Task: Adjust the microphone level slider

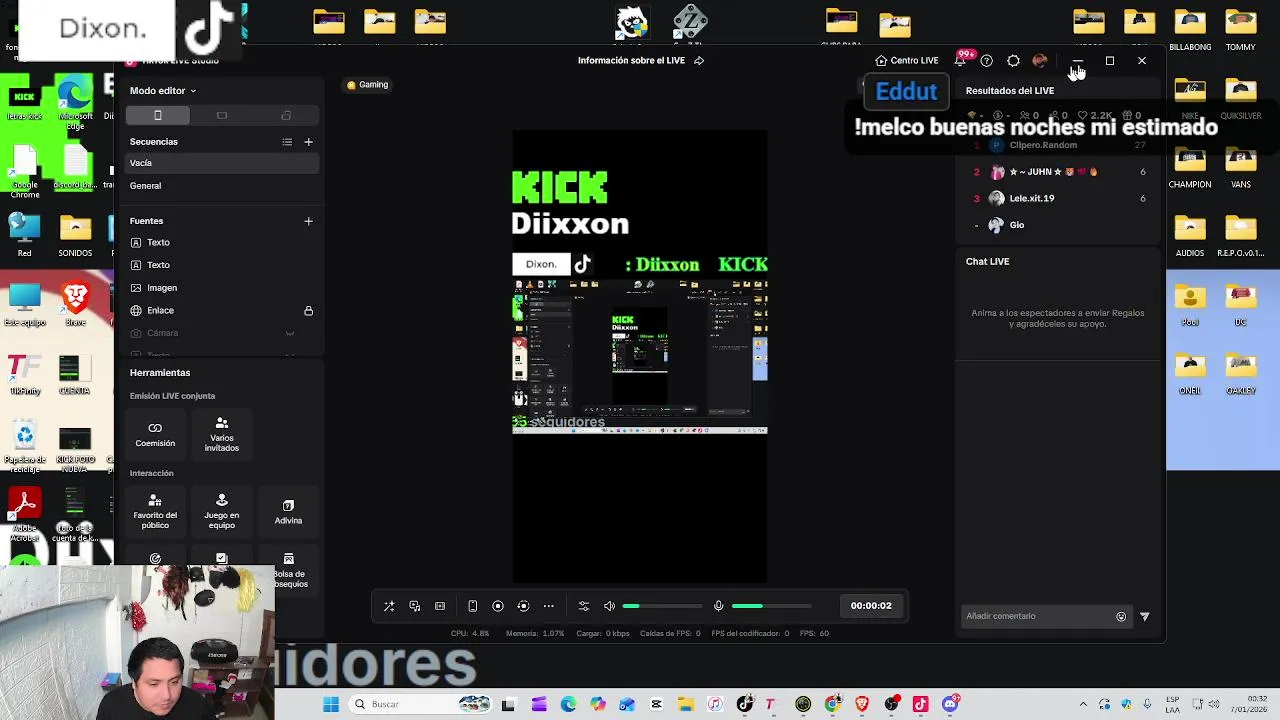Action: pos(771,606)
